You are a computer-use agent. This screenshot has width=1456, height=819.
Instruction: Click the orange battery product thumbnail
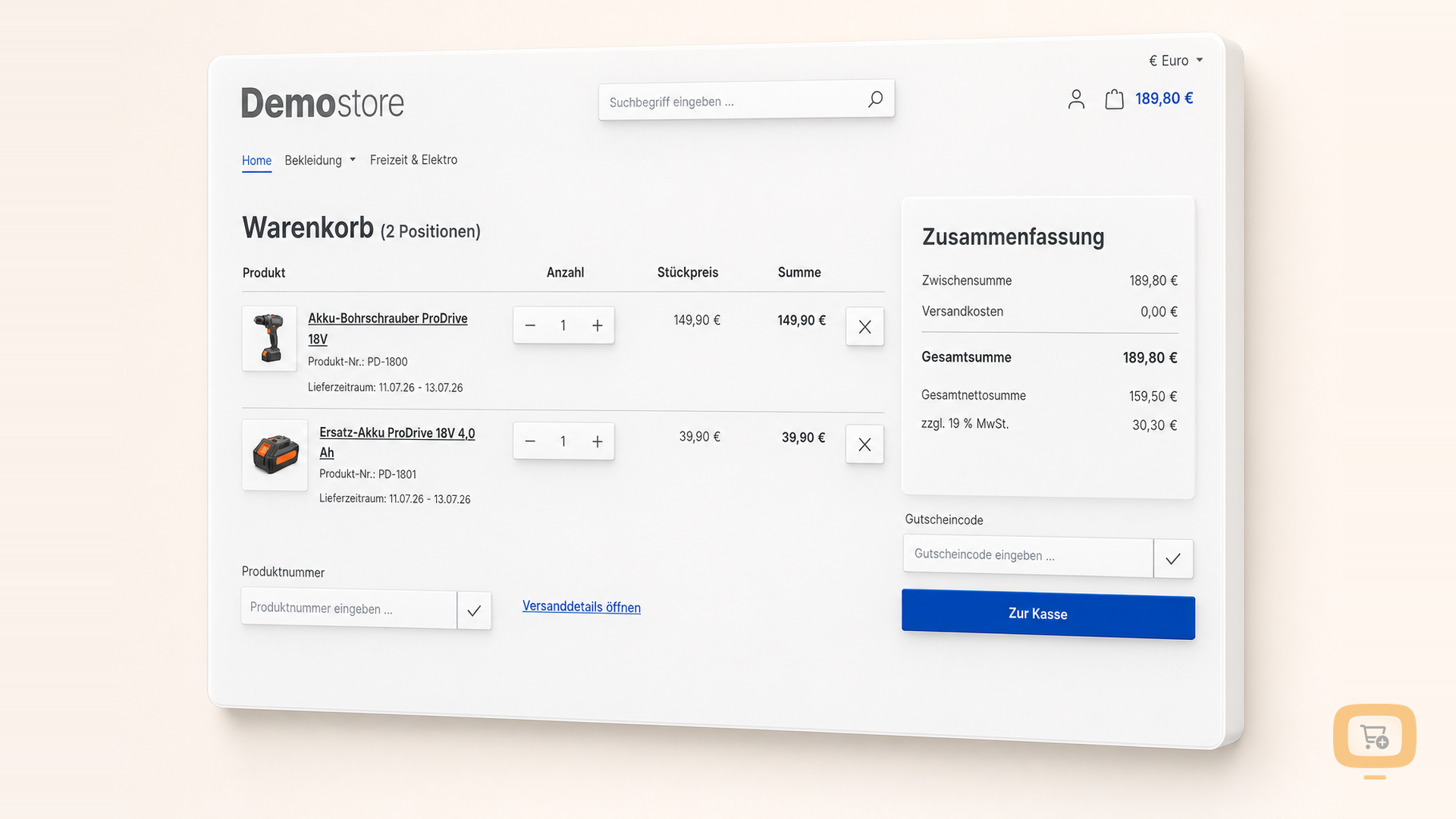[x=275, y=455]
